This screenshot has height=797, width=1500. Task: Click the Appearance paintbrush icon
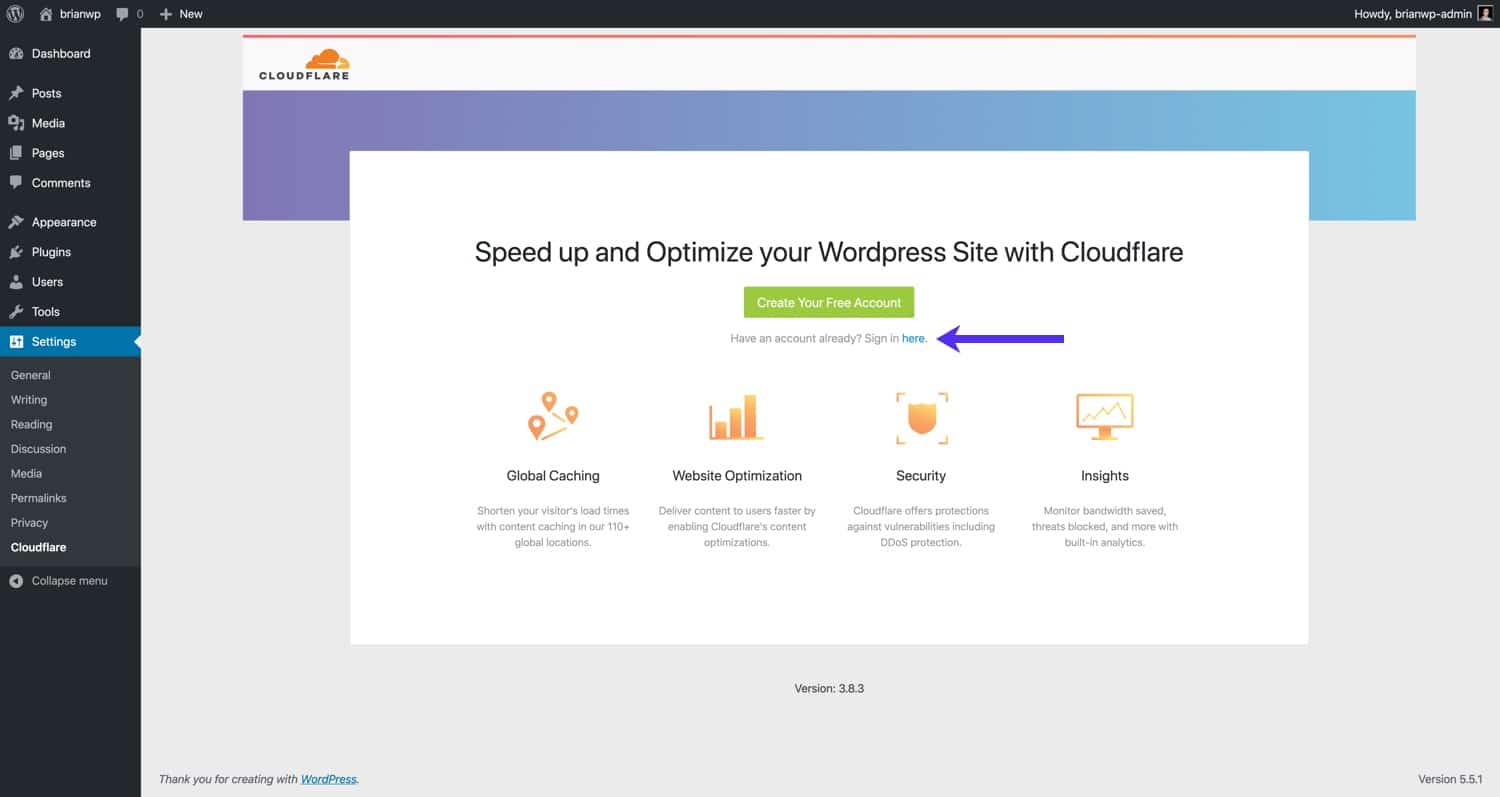coord(17,221)
